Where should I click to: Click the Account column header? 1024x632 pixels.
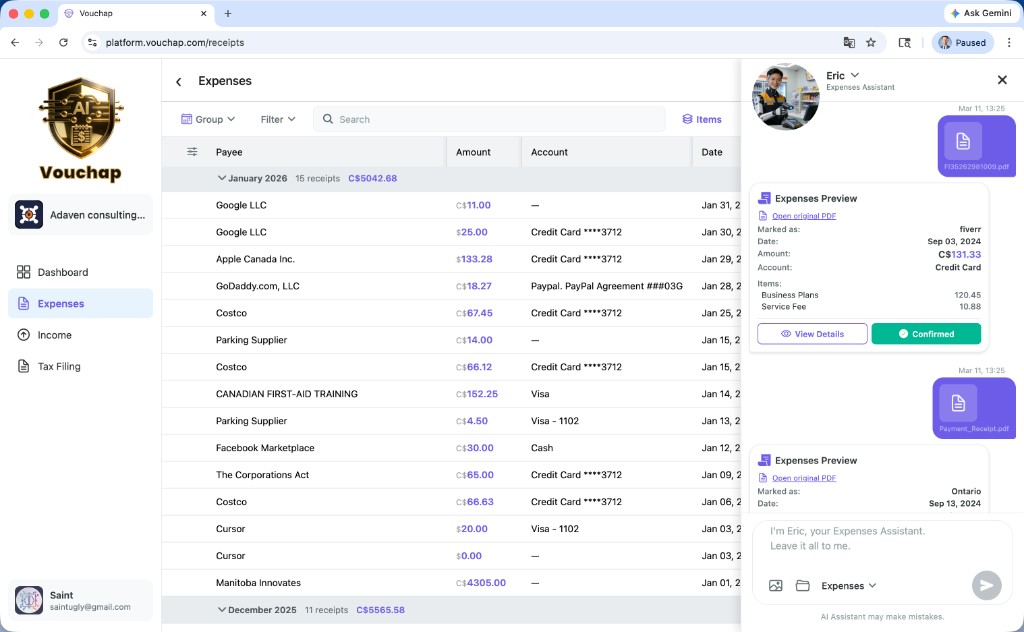tap(549, 152)
